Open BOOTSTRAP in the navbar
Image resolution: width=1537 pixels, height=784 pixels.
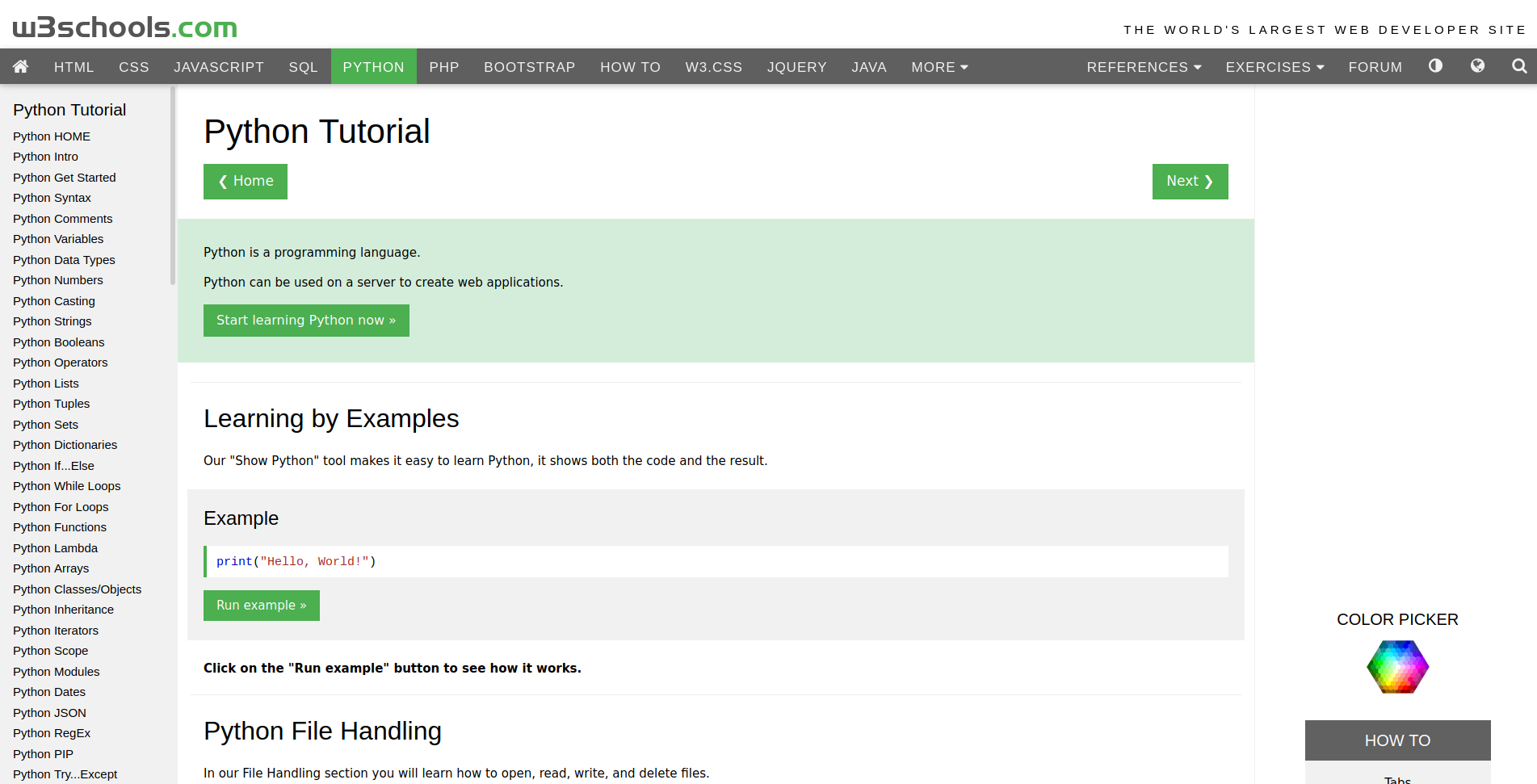tap(530, 67)
